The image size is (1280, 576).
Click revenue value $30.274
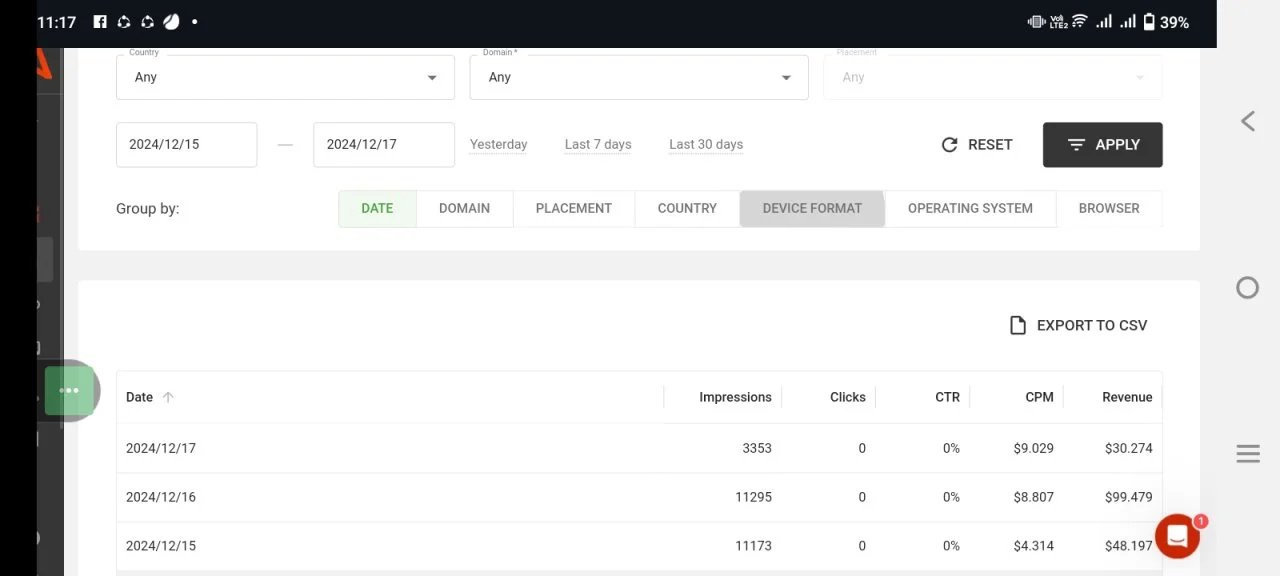point(1129,448)
